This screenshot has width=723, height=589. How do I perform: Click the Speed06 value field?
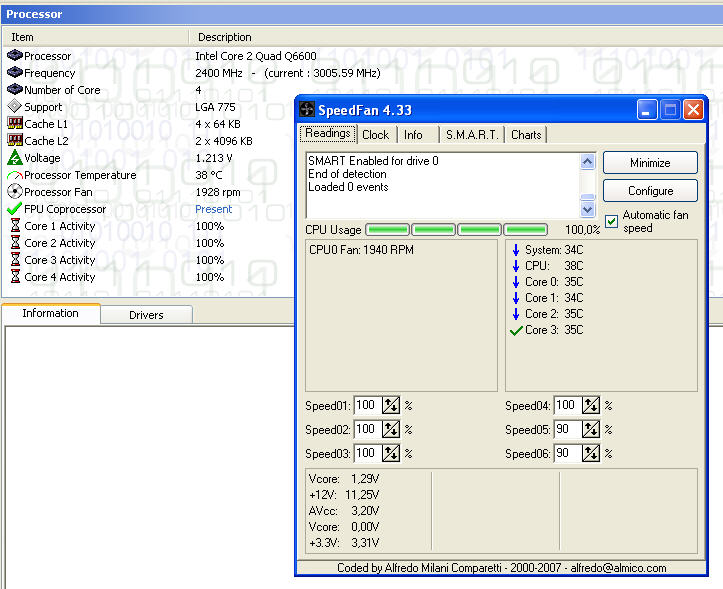[x=568, y=453]
